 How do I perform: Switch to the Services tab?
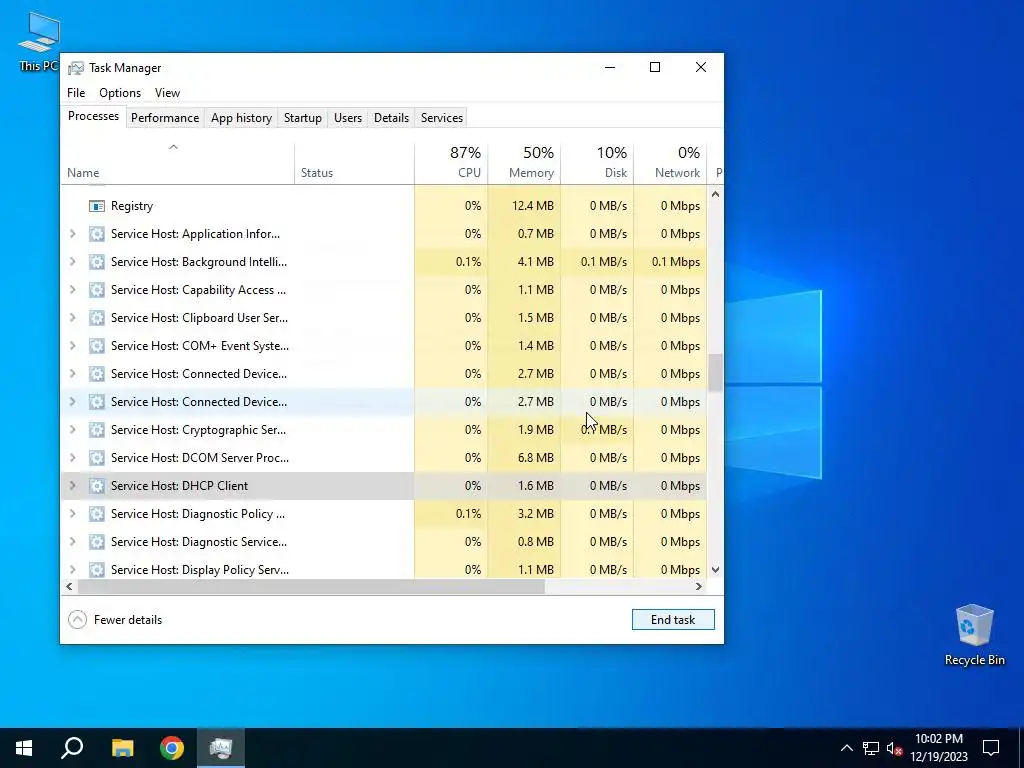pos(441,118)
